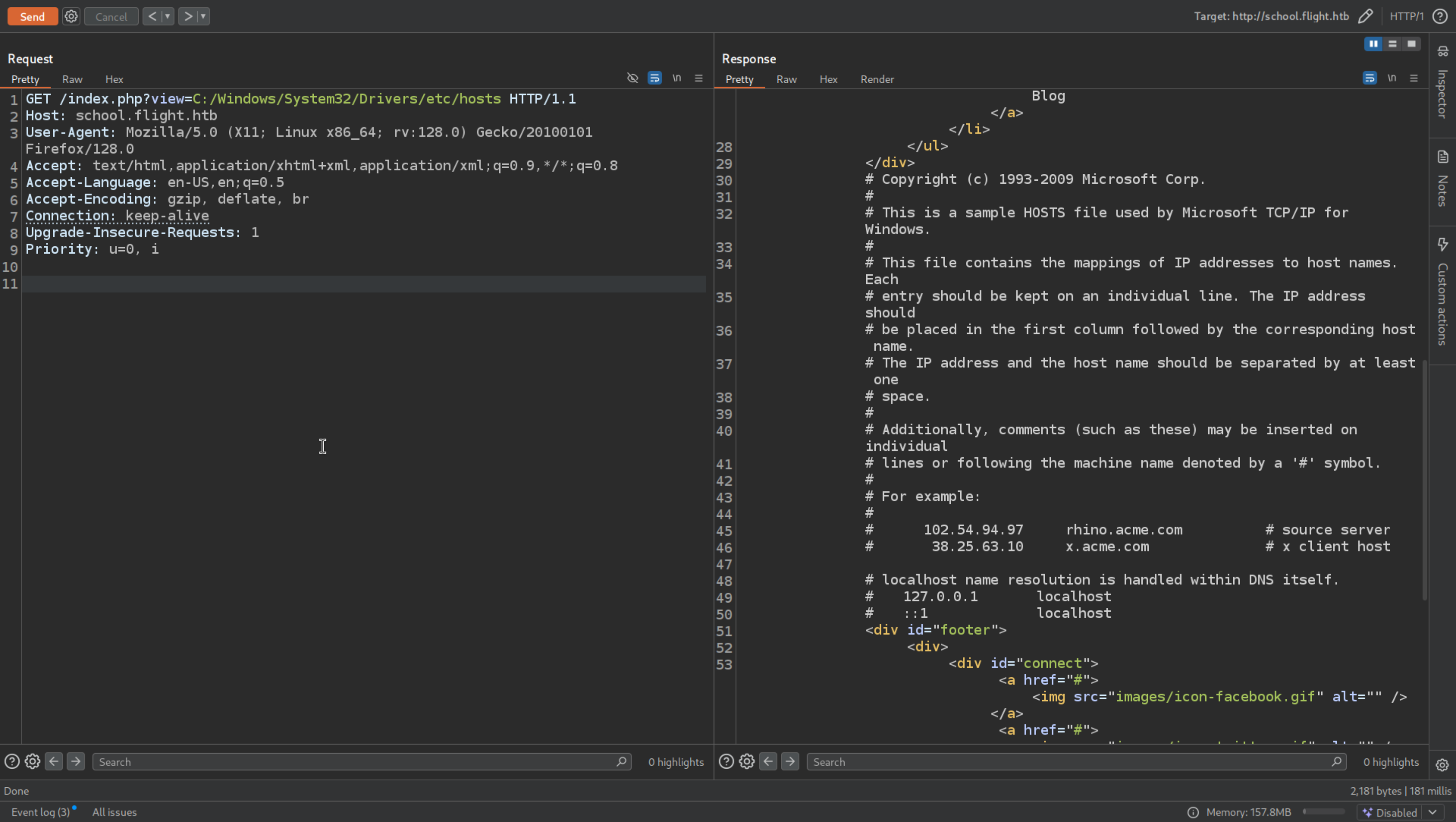
Task: Open the help icon next to HTTP/1
Action: click(x=1440, y=16)
